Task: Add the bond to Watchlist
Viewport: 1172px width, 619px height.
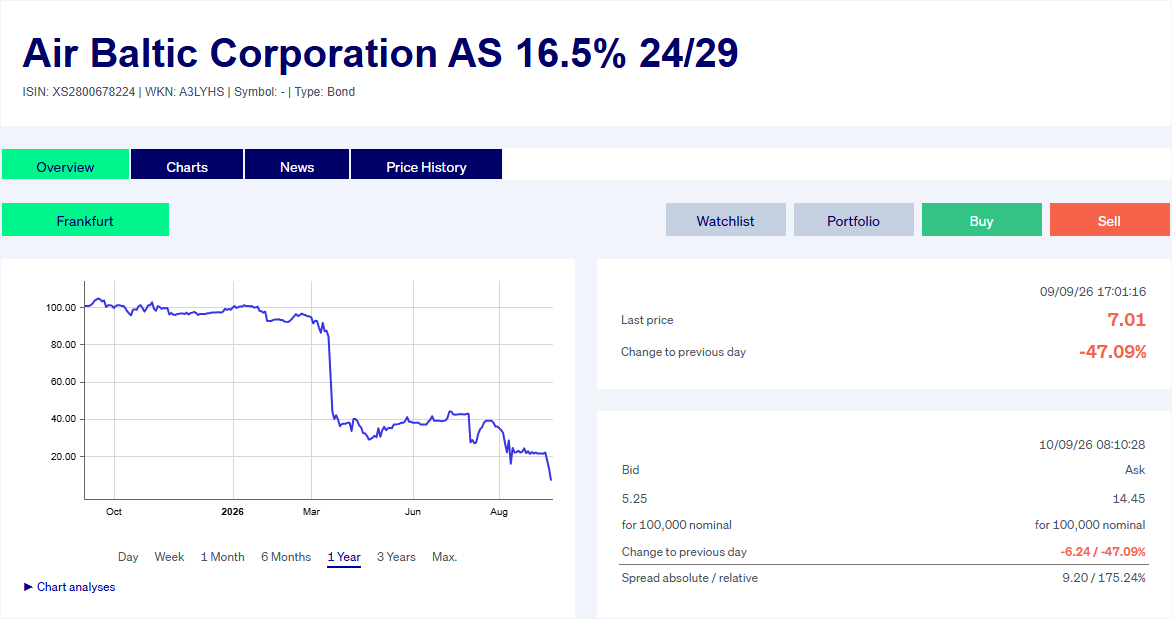Action: [726, 220]
